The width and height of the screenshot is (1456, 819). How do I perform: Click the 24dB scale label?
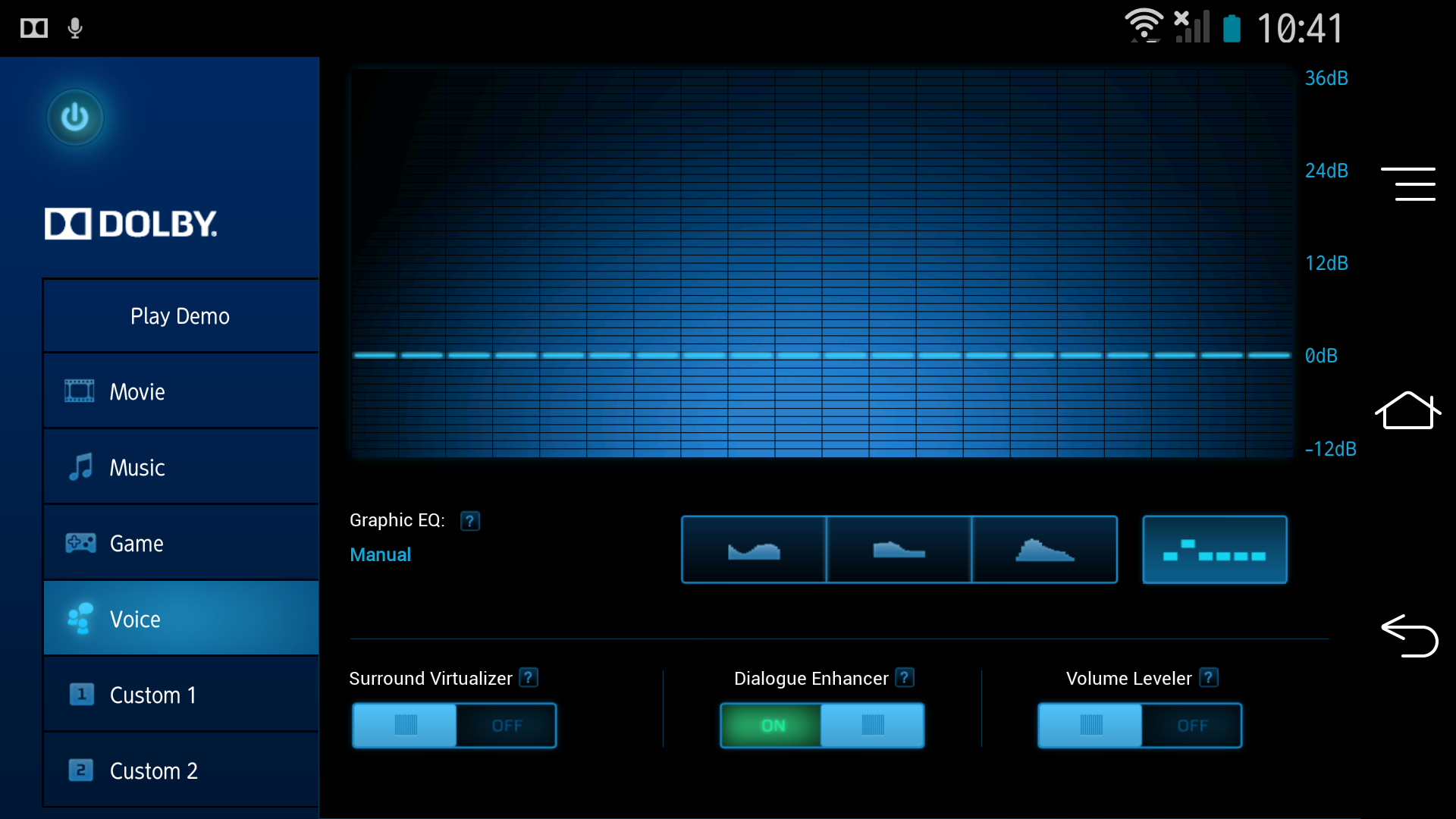click(1326, 171)
